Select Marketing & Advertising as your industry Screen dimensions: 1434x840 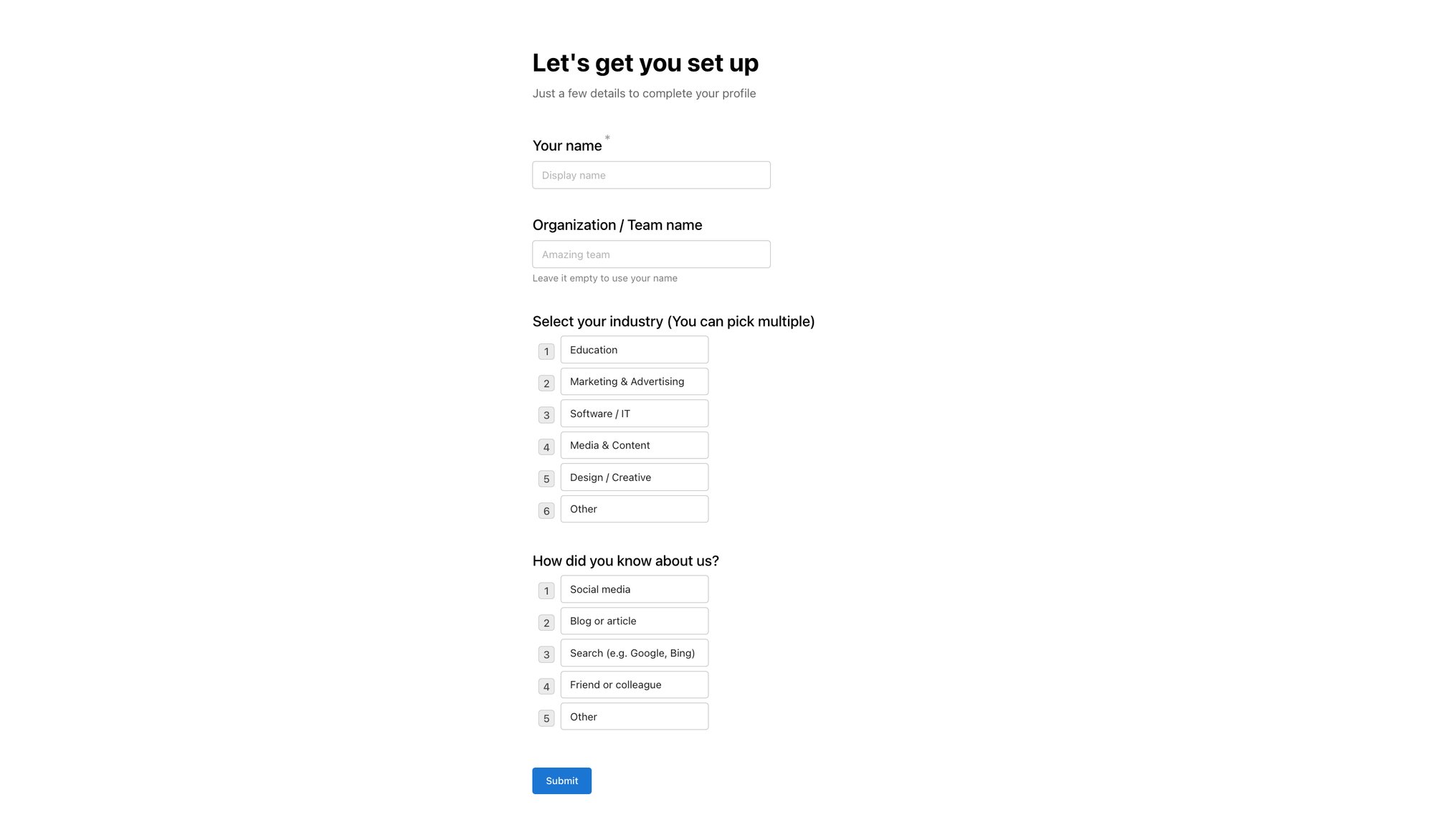(634, 381)
